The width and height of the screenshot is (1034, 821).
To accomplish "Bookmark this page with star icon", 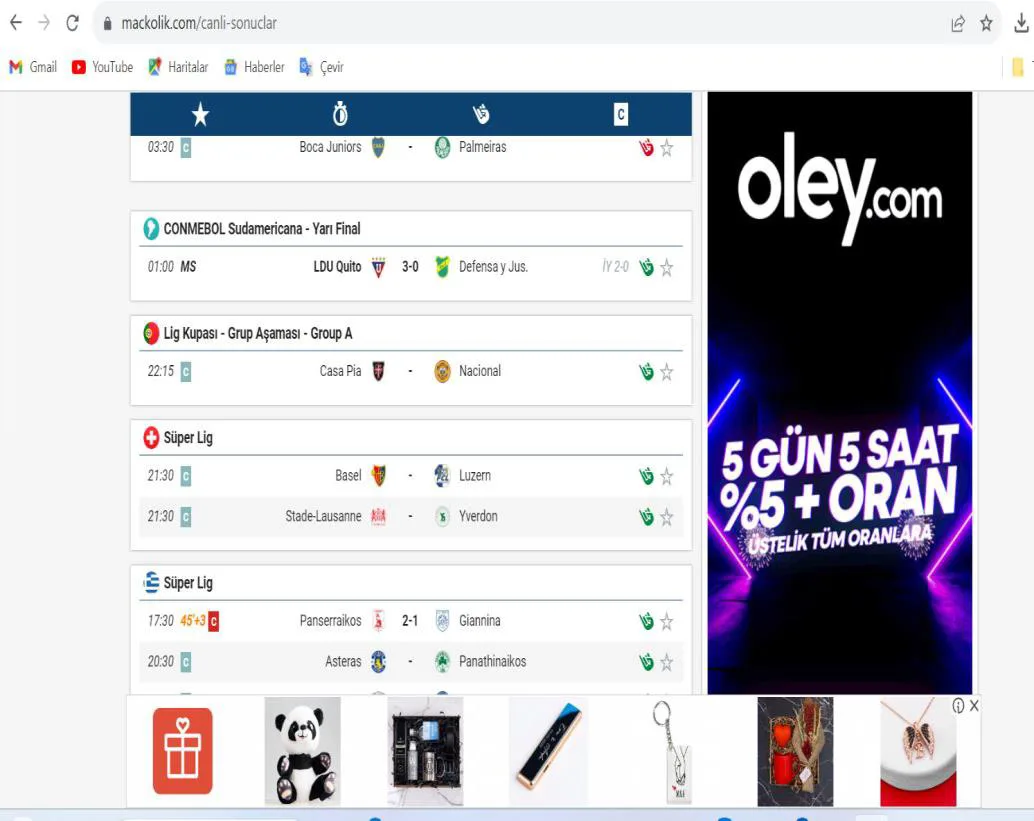I will click(x=987, y=24).
